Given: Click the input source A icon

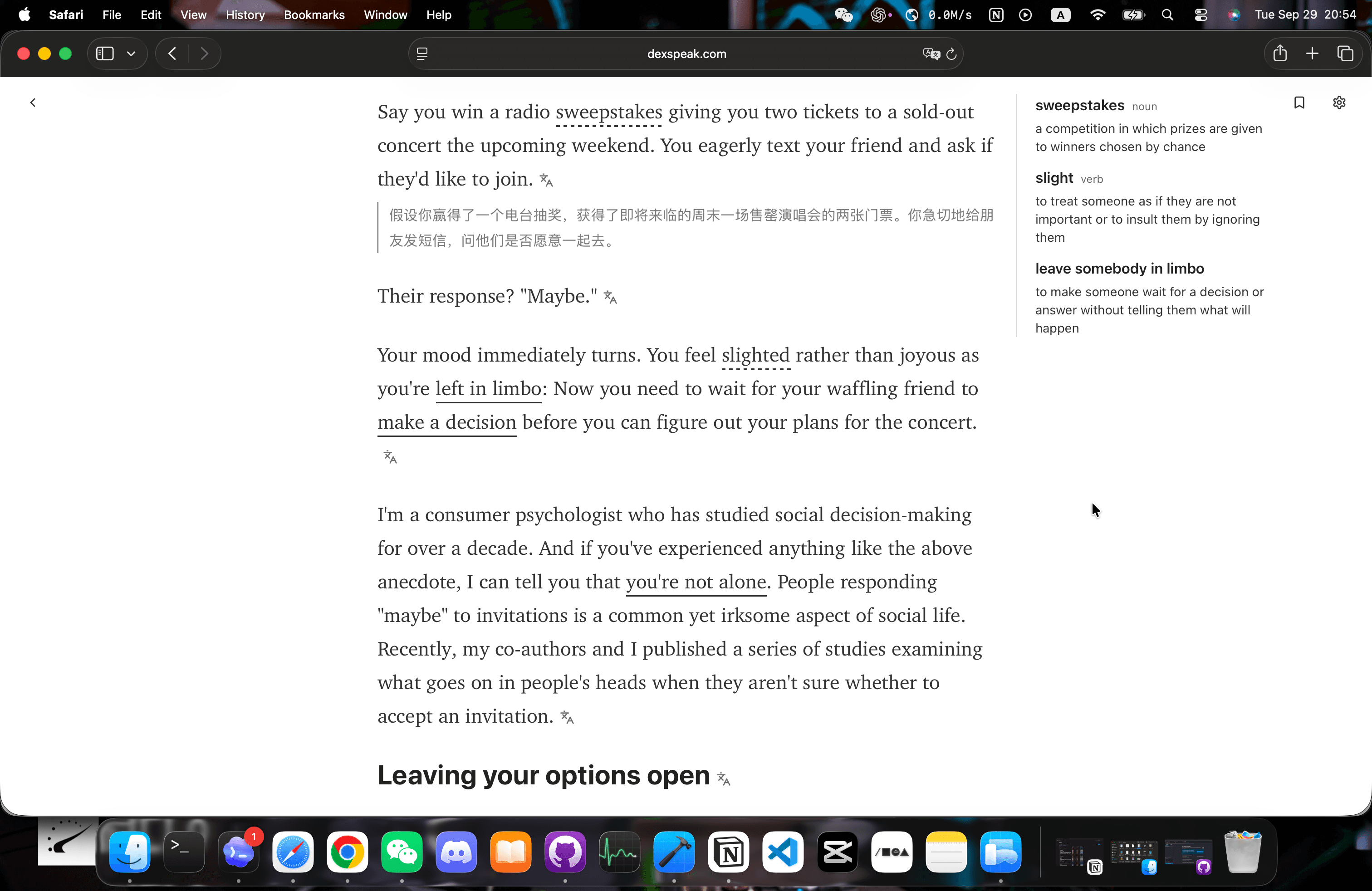Looking at the screenshot, I should point(1060,15).
